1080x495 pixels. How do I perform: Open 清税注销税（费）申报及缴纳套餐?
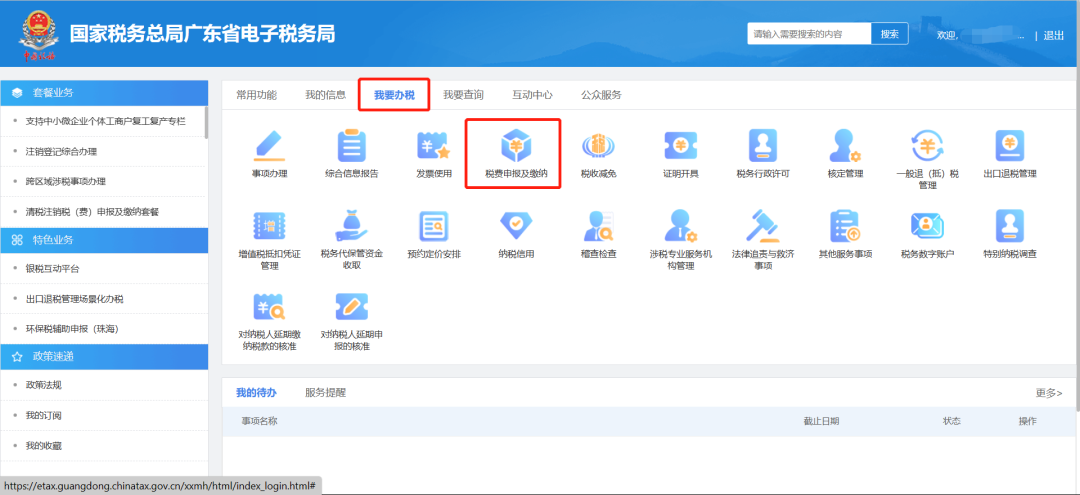(92, 212)
